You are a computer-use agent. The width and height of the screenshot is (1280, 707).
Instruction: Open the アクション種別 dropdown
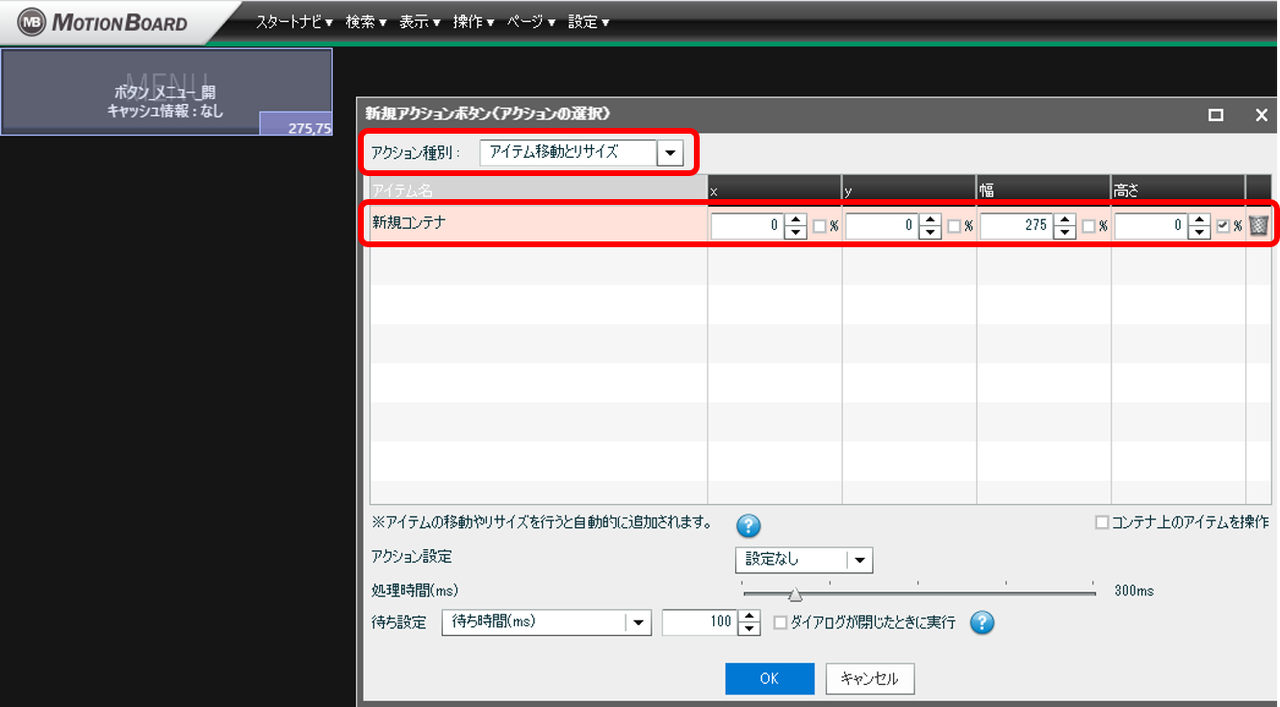670,152
